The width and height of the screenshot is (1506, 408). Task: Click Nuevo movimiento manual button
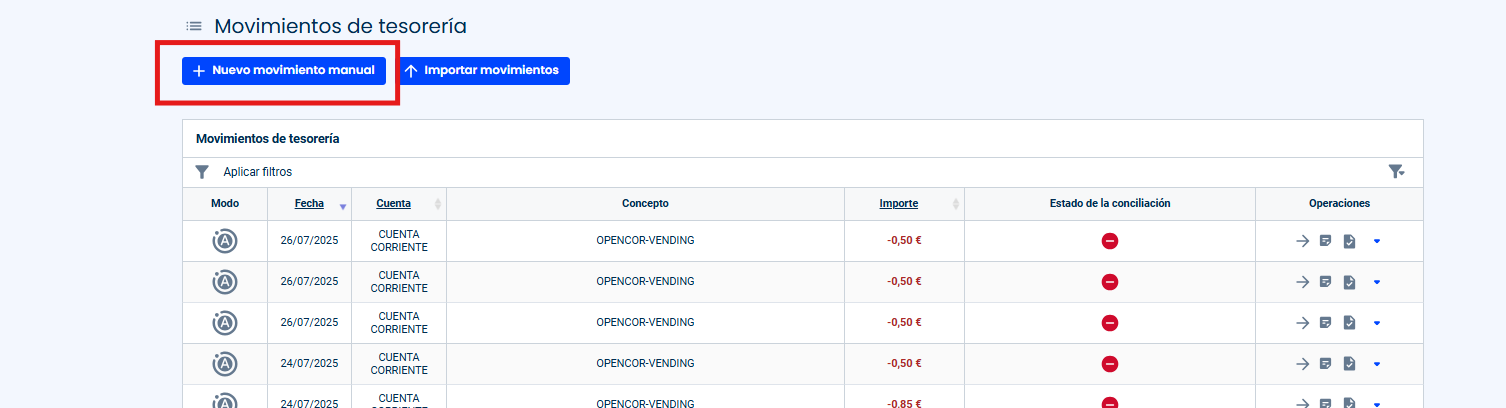coord(284,71)
